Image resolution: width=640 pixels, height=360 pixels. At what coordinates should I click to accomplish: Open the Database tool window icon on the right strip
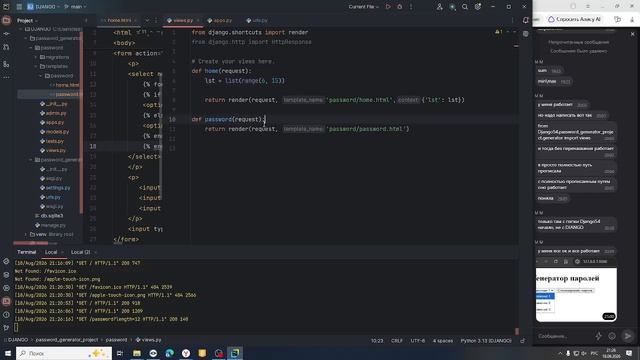(x=526, y=34)
